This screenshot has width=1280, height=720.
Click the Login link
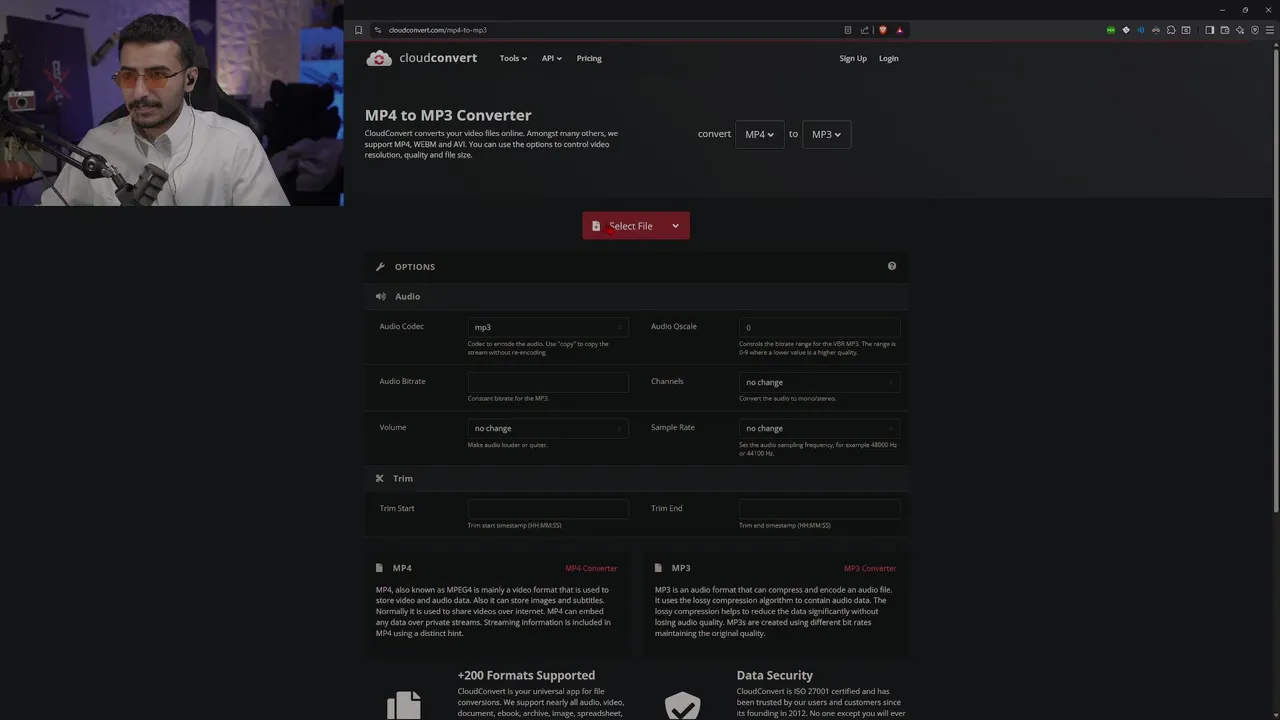(x=888, y=58)
